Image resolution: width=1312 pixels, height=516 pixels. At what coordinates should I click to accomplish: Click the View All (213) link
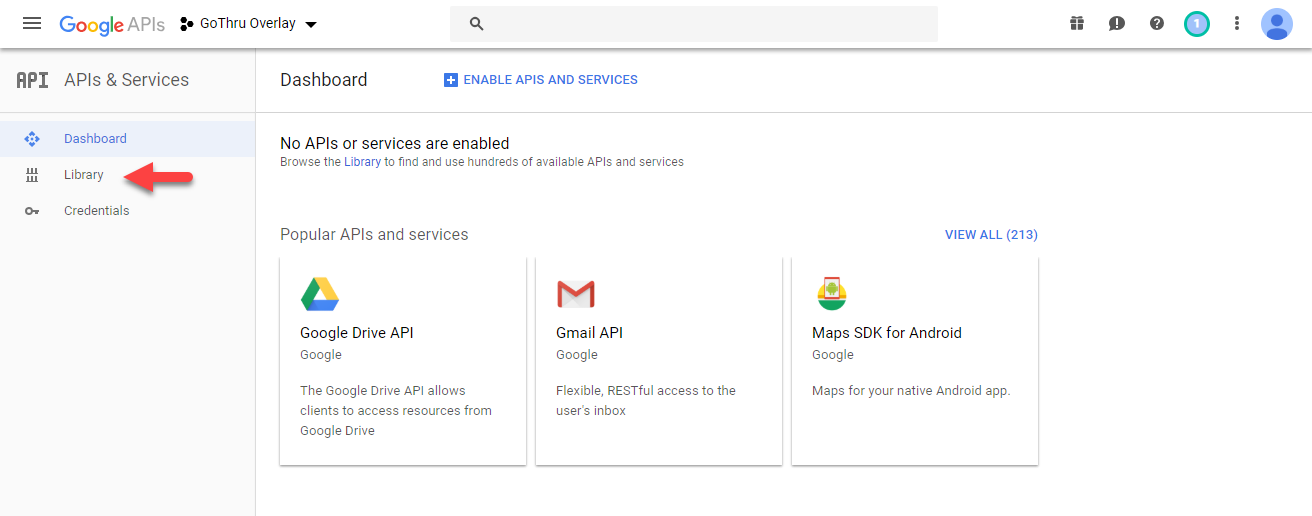click(991, 235)
